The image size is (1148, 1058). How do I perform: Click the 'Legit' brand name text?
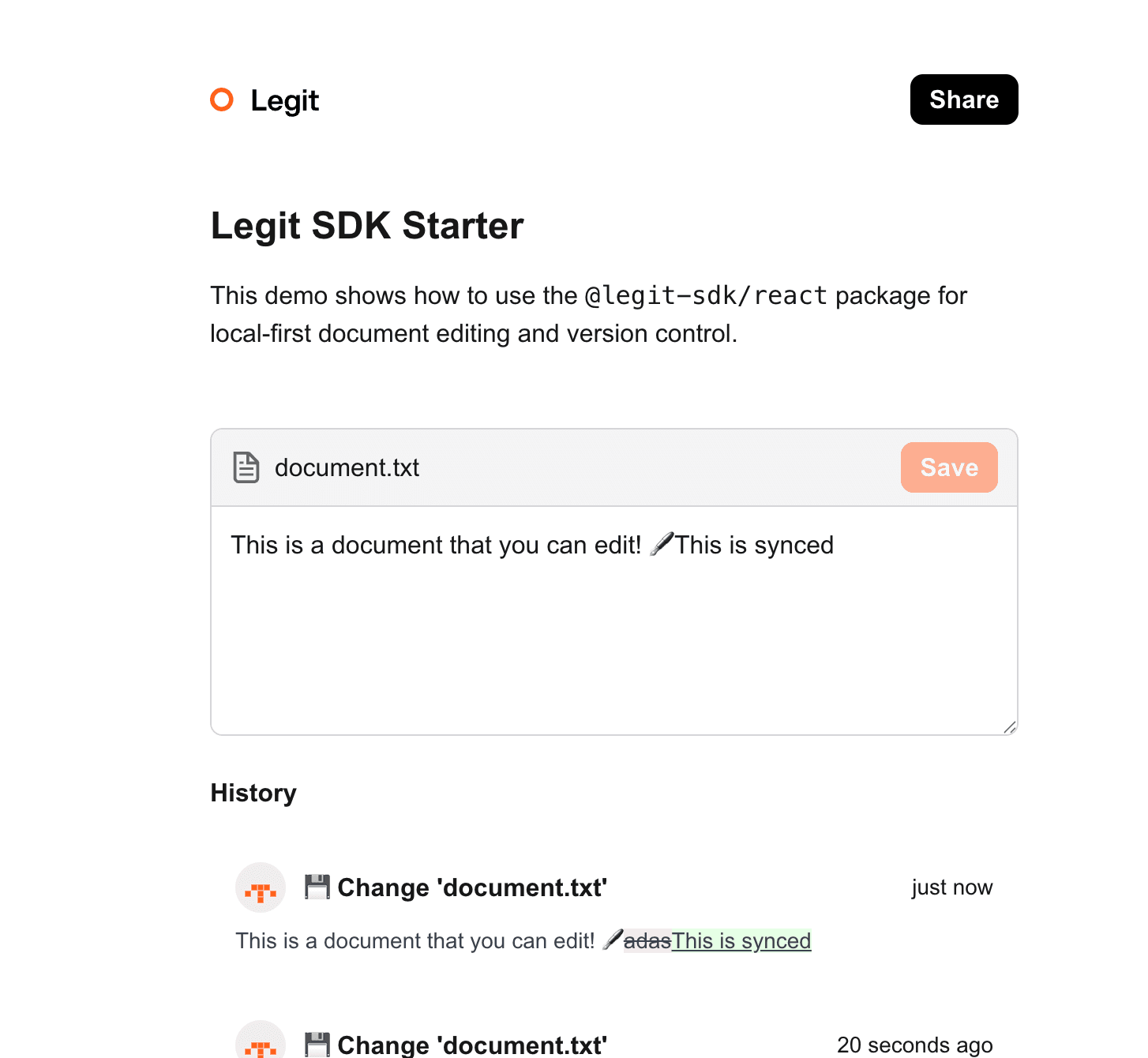click(x=284, y=100)
